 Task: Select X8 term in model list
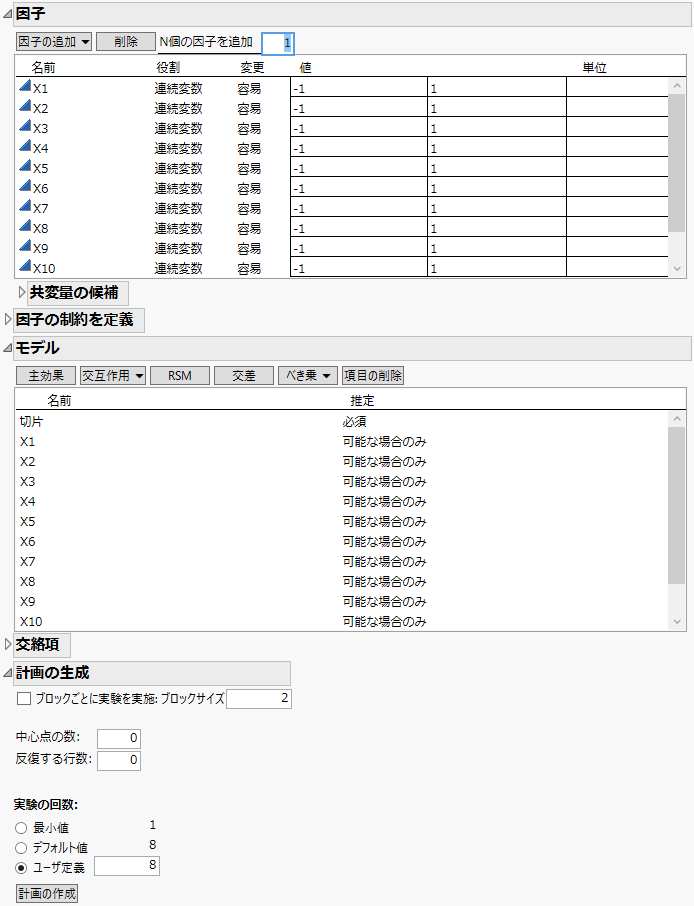(x=27, y=581)
